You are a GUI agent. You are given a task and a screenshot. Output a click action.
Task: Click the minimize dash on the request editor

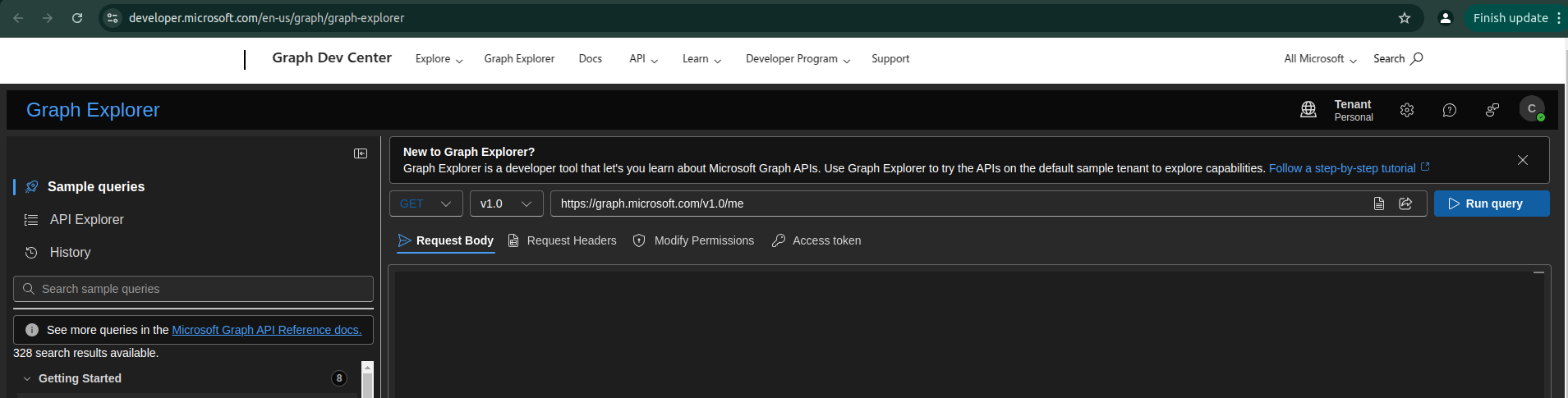coord(1538,272)
